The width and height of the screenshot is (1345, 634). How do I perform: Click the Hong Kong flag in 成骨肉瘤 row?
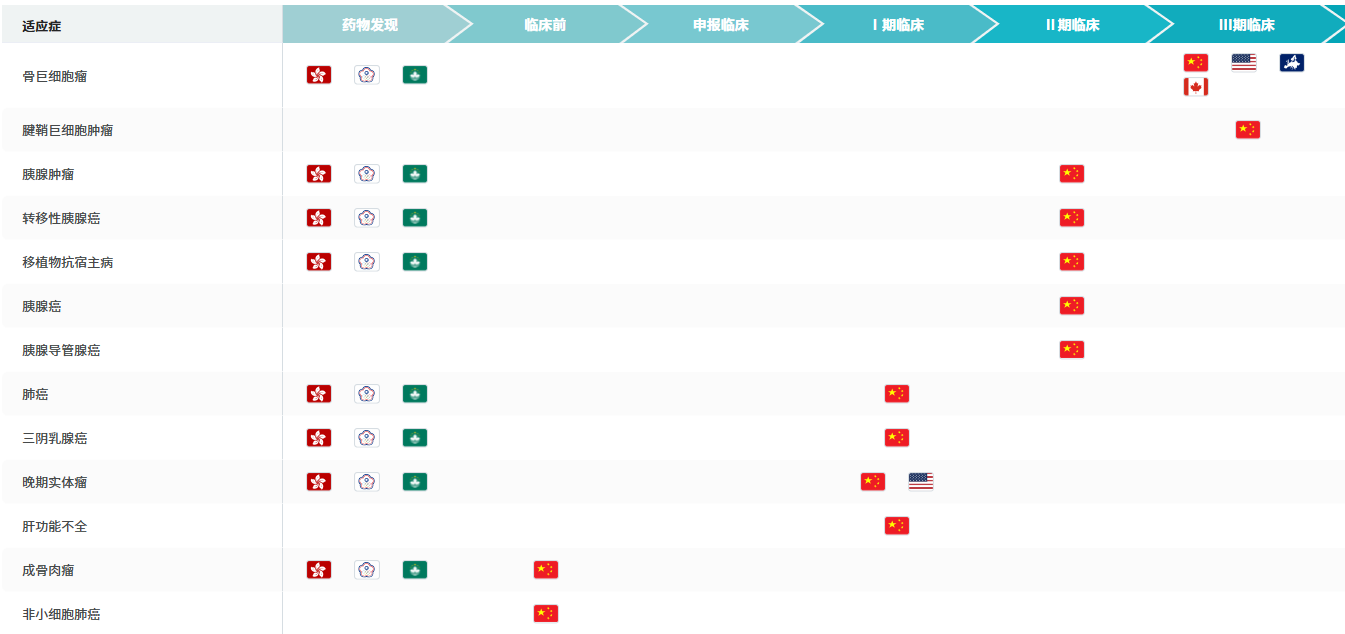319,570
